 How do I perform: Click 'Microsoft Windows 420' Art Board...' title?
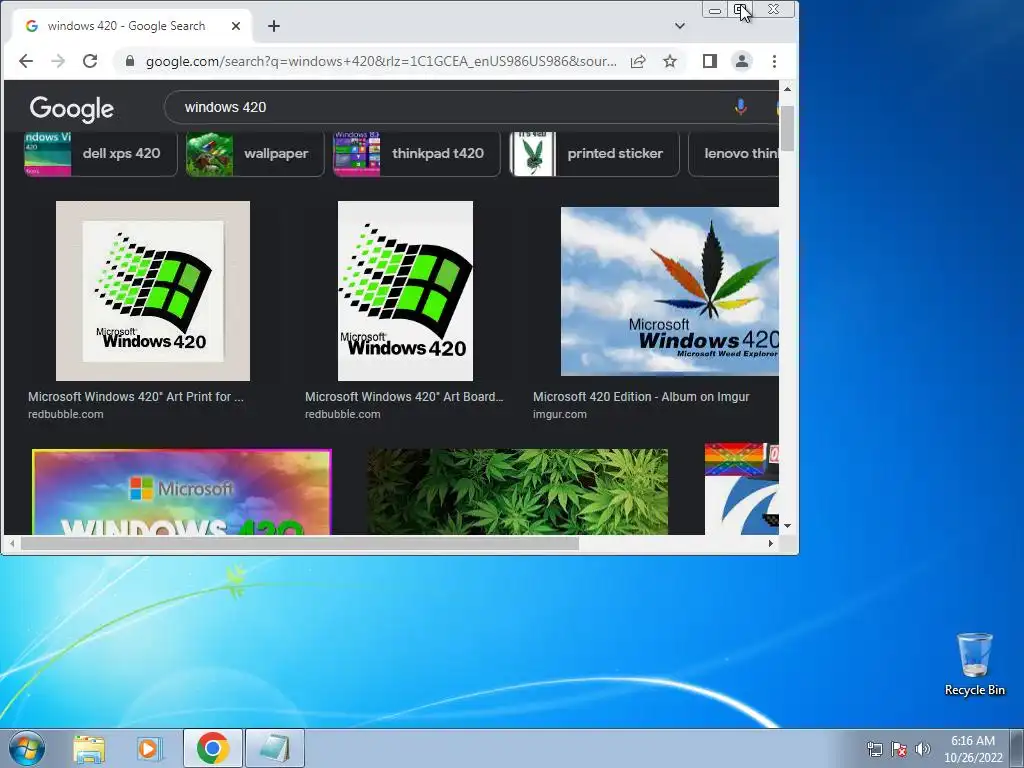[404, 397]
